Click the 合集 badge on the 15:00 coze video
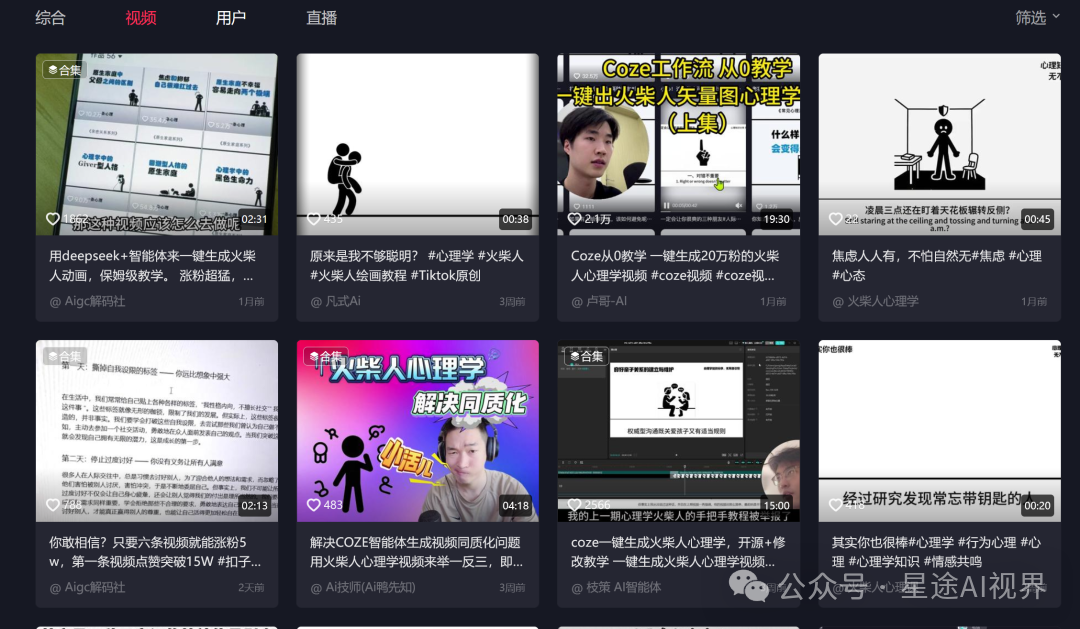The height and width of the screenshot is (629, 1080). (586, 356)
